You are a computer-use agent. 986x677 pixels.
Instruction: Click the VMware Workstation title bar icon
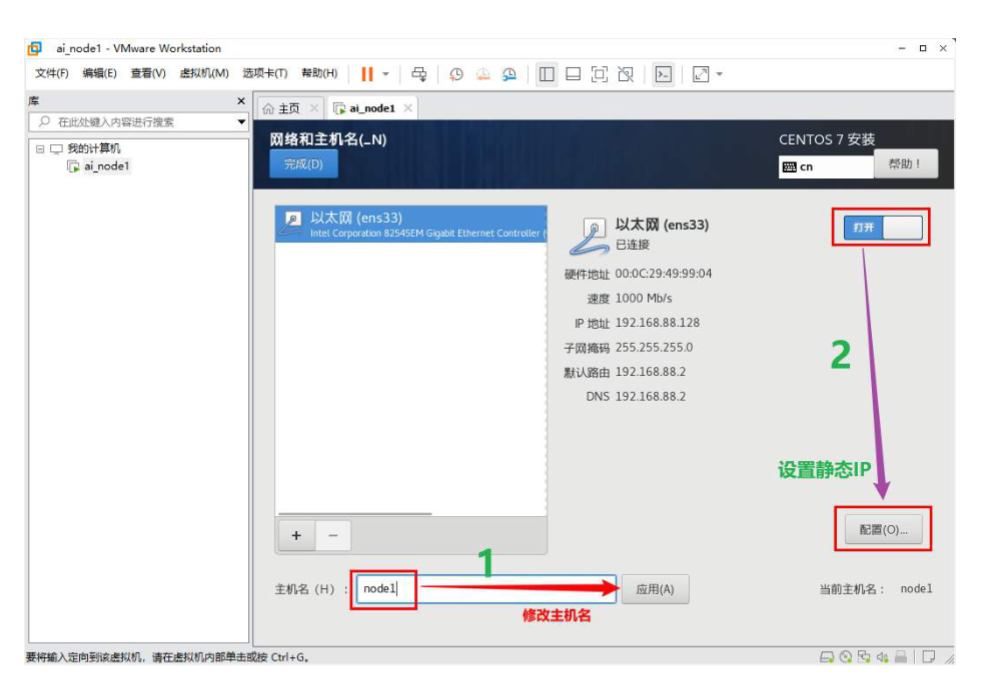pos(35,48)
